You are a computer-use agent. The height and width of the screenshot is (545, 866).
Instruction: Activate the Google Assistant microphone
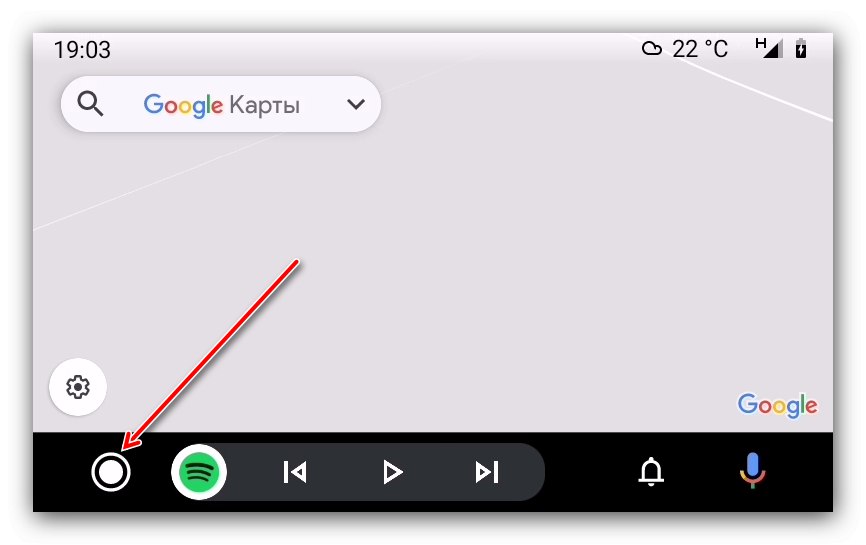[752, 470]
